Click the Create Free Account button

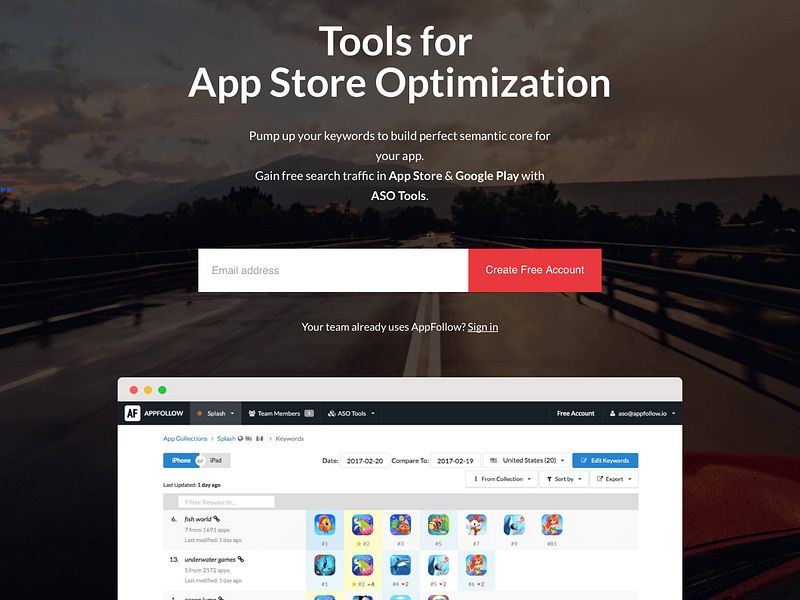coord(534,270)
